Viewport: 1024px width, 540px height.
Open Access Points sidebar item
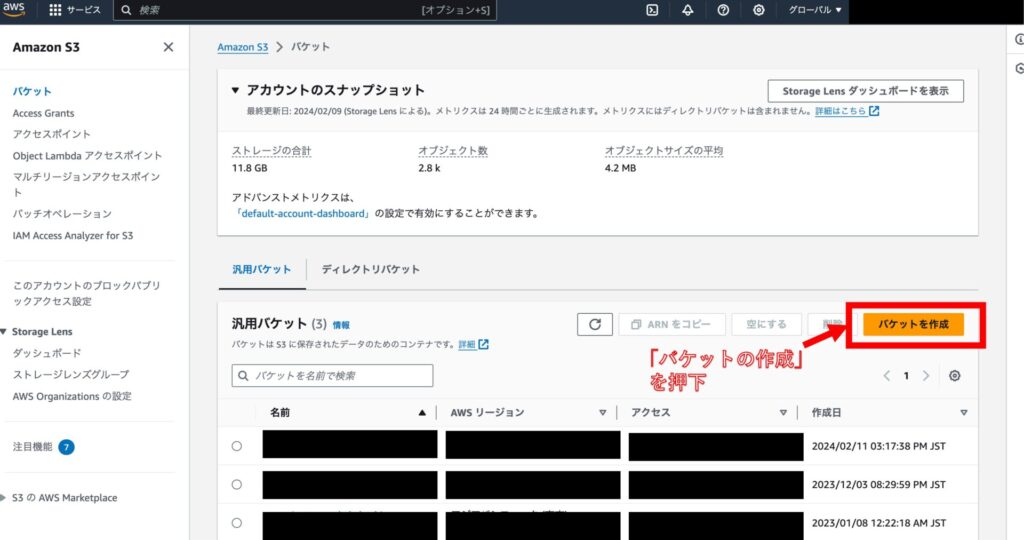pos(52,134)
